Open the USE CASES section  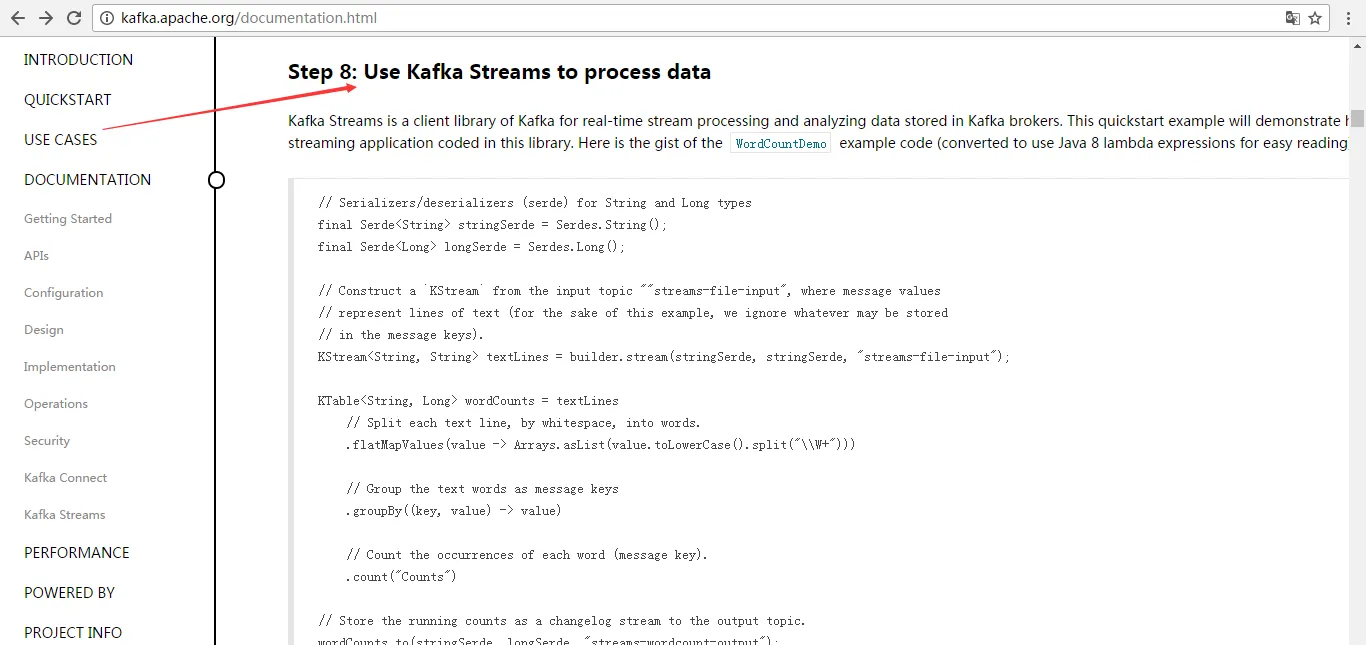(x=61, y=140)
